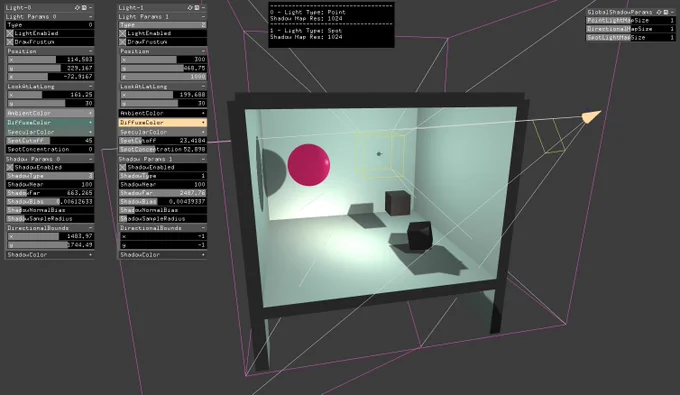This screenshot has width=680, height=395.
Task: Click the SpotLightMapSize slider
Action: pyautogui.click(x=631, y=38)
